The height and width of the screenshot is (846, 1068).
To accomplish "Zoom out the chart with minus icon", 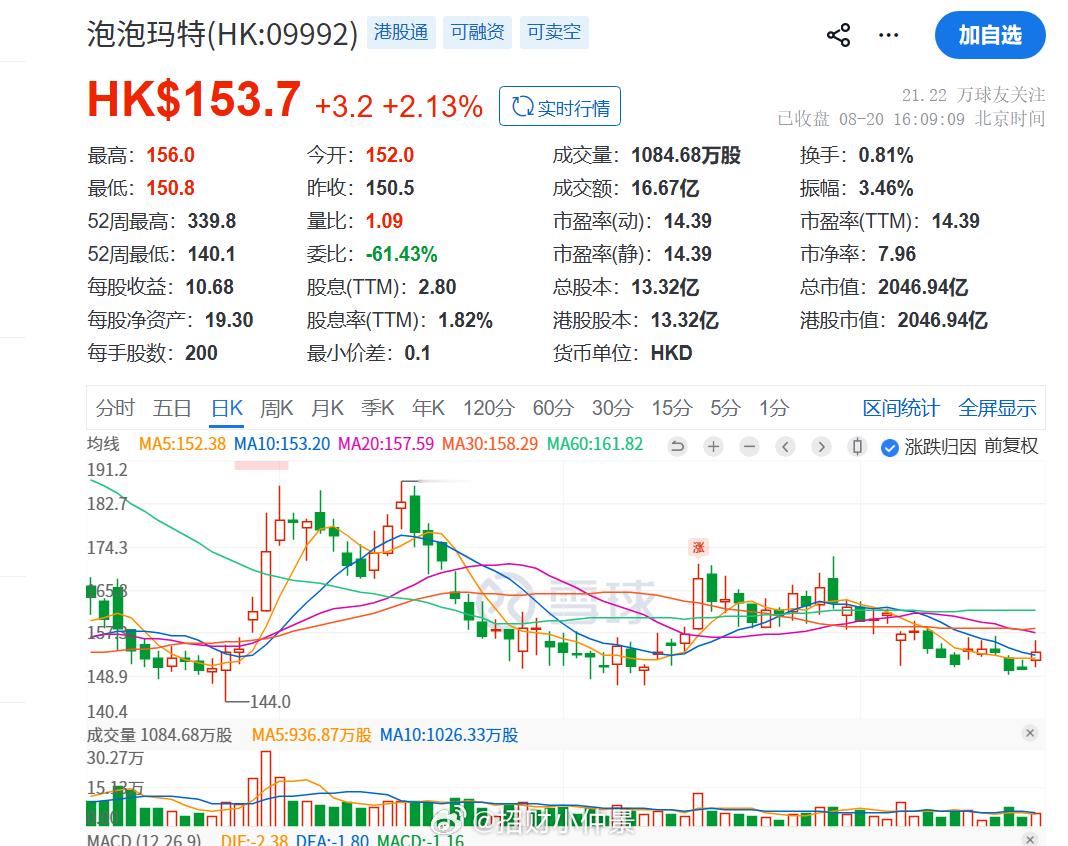I will (749, 447).
